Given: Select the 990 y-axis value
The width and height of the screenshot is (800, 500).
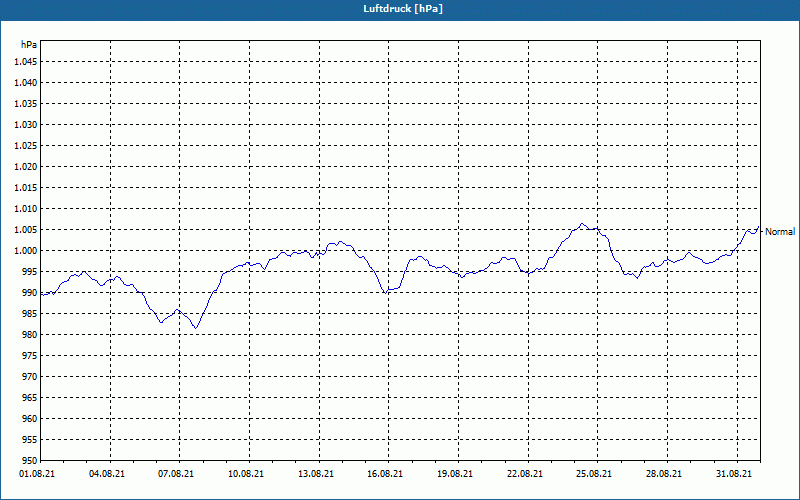Looking at the screenshot, I should tap(29, 292).
